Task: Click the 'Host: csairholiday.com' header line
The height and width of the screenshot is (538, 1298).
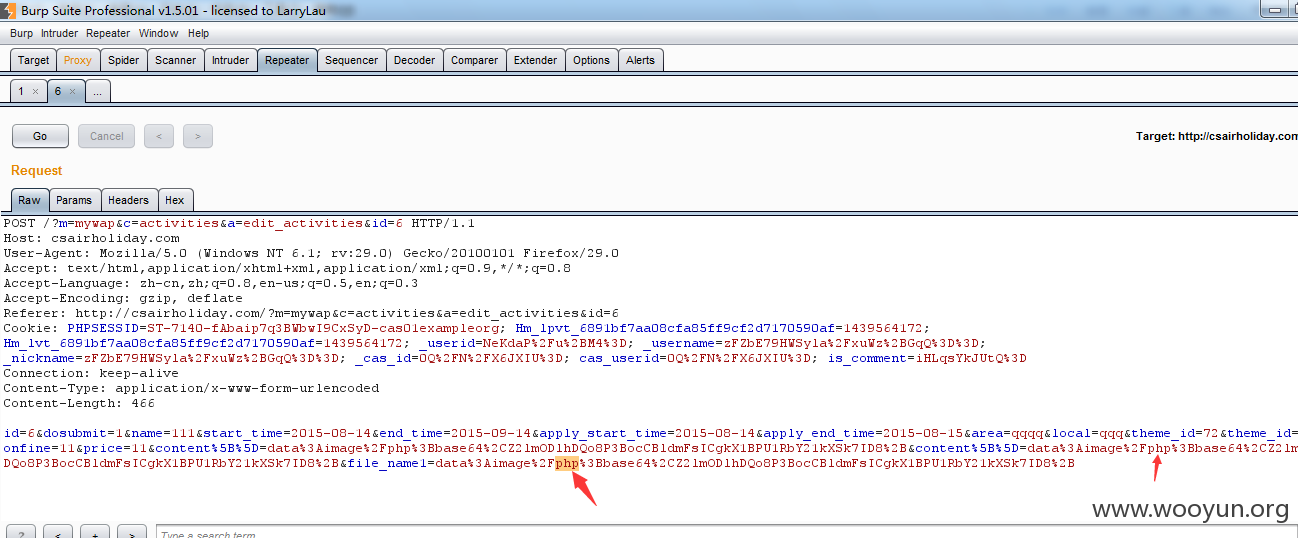Action: (92, 238)
